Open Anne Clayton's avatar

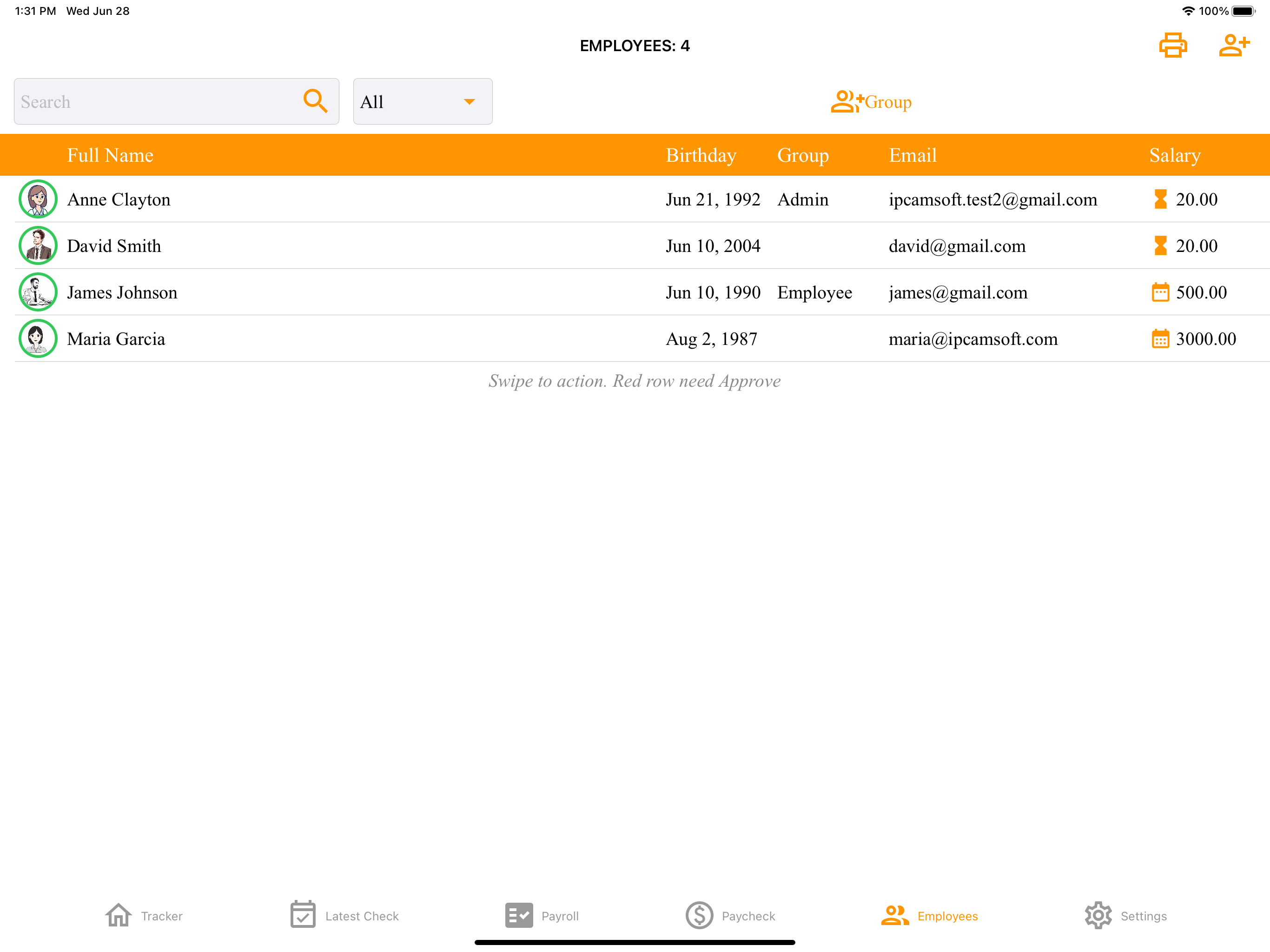coord(38,199)
